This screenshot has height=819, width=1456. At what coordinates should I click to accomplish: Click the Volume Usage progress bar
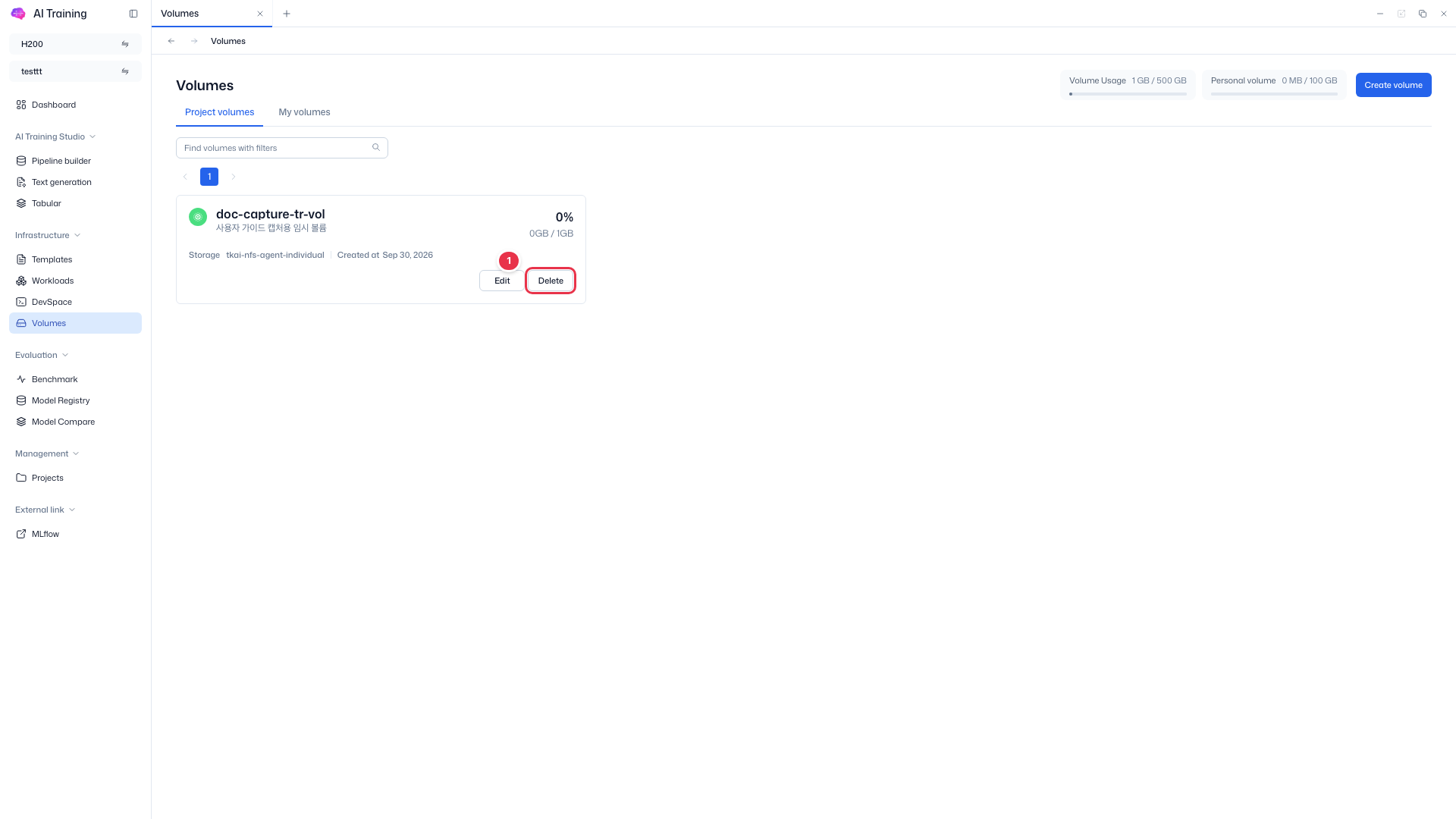1128,94
